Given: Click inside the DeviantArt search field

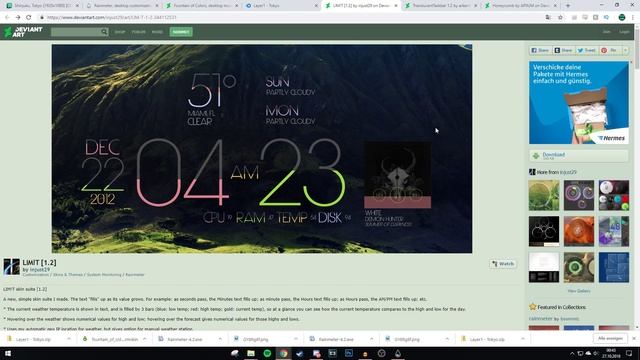Looking at the screenshot, I should pyautogui.click(x=76, y=32).
